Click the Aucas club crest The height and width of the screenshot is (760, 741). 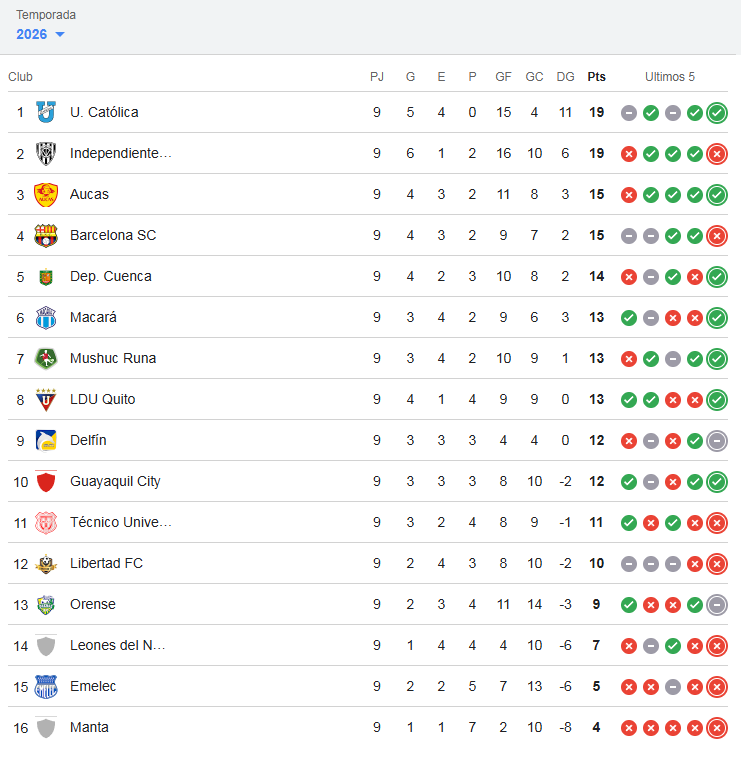[46, 194]
